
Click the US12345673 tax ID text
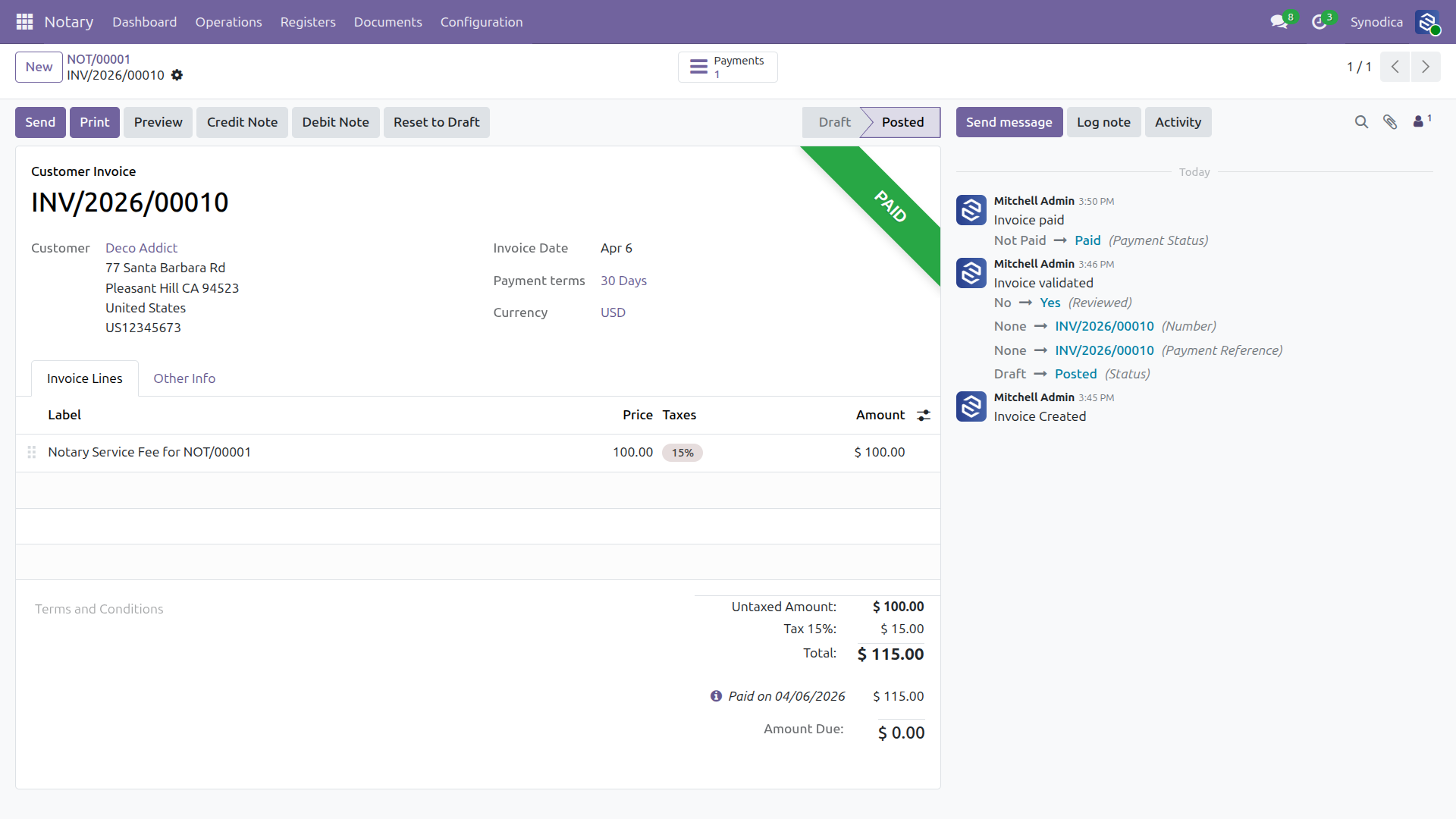click(x=143, y=328)
